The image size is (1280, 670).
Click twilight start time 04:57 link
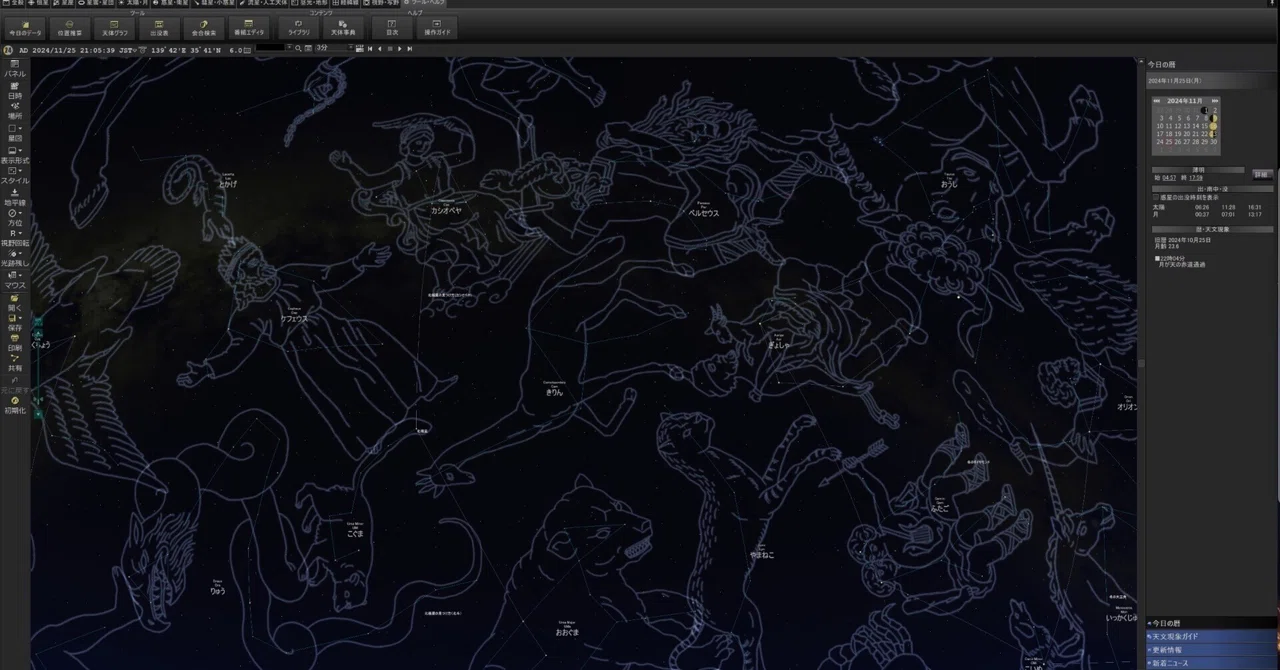pos(1170,178)
